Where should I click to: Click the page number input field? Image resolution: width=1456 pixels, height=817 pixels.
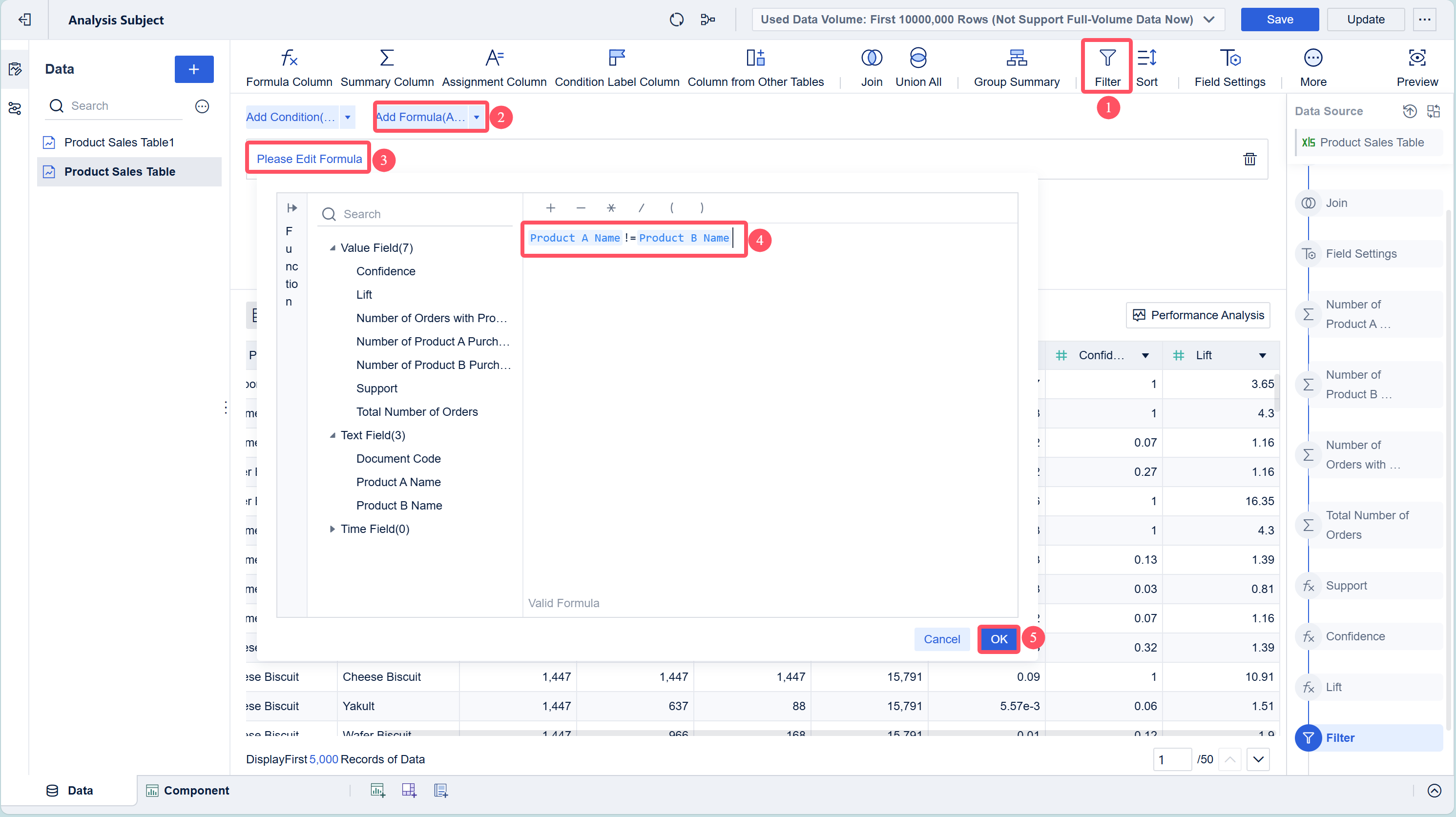click(x=1172, y=759)
